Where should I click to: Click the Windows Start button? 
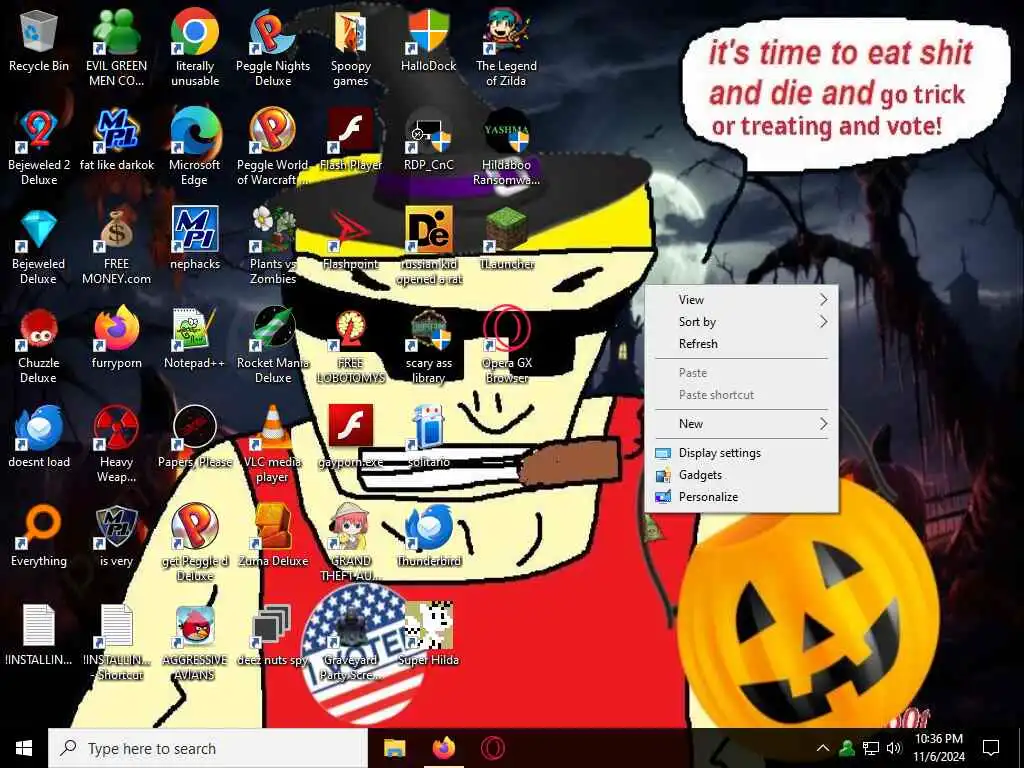click(24, 748)
